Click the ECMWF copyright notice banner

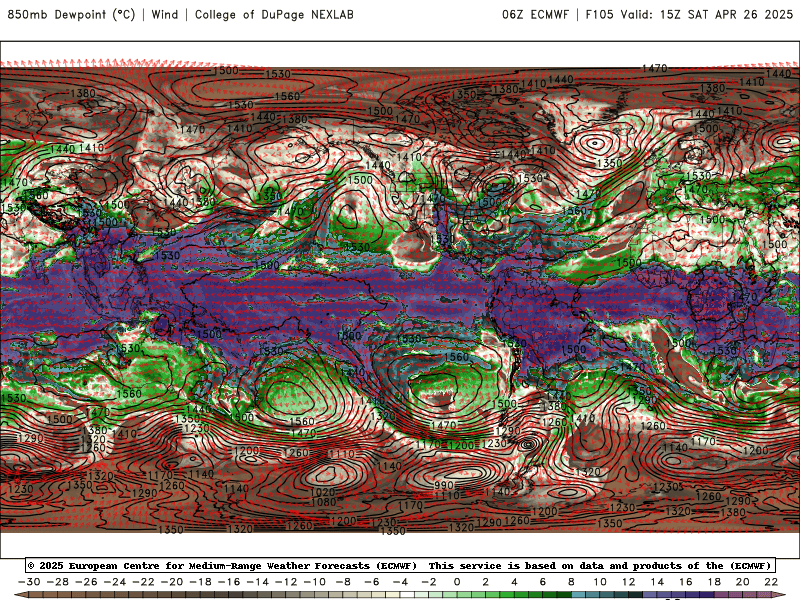point(400,565)
